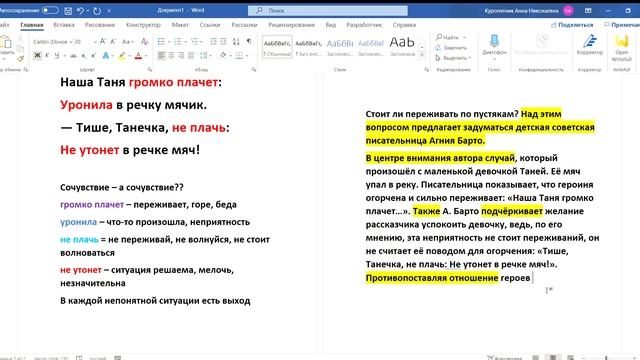Screen dimensions: 640x360
Task: Open the Выделить dropdown
Action: pyautogui.click(x=453, y=58)
